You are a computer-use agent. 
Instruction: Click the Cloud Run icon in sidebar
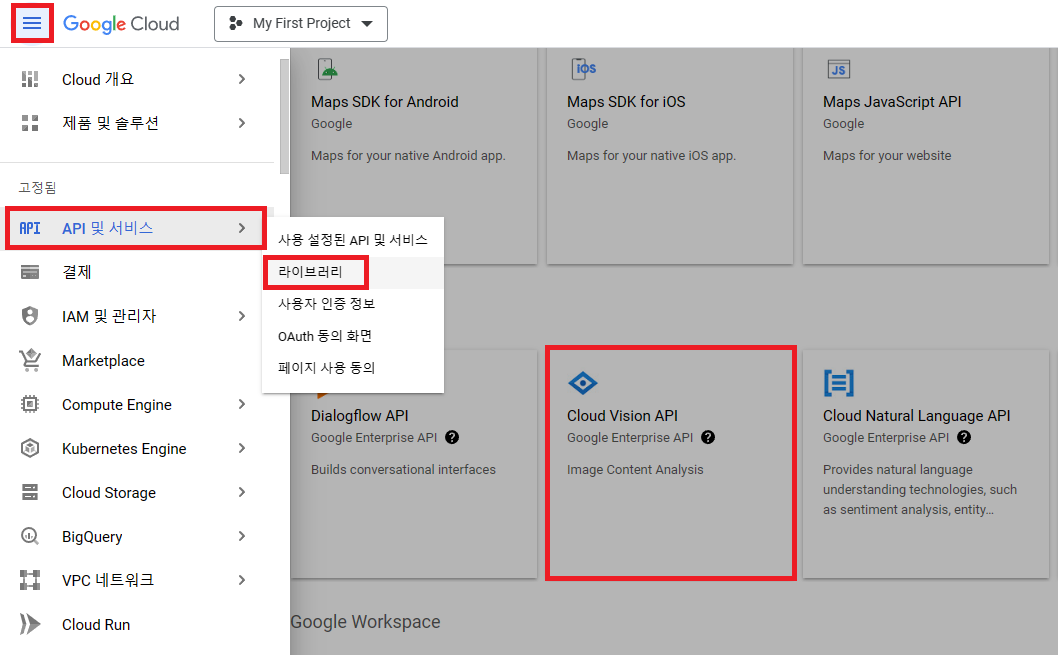click(30, 625)
